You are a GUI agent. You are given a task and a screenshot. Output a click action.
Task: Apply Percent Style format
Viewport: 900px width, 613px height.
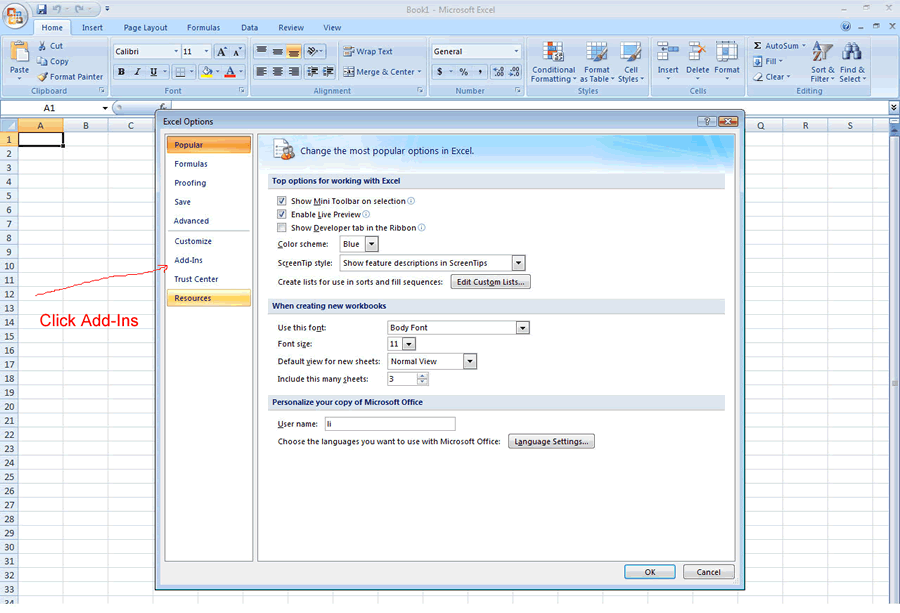tap(463, 72)
